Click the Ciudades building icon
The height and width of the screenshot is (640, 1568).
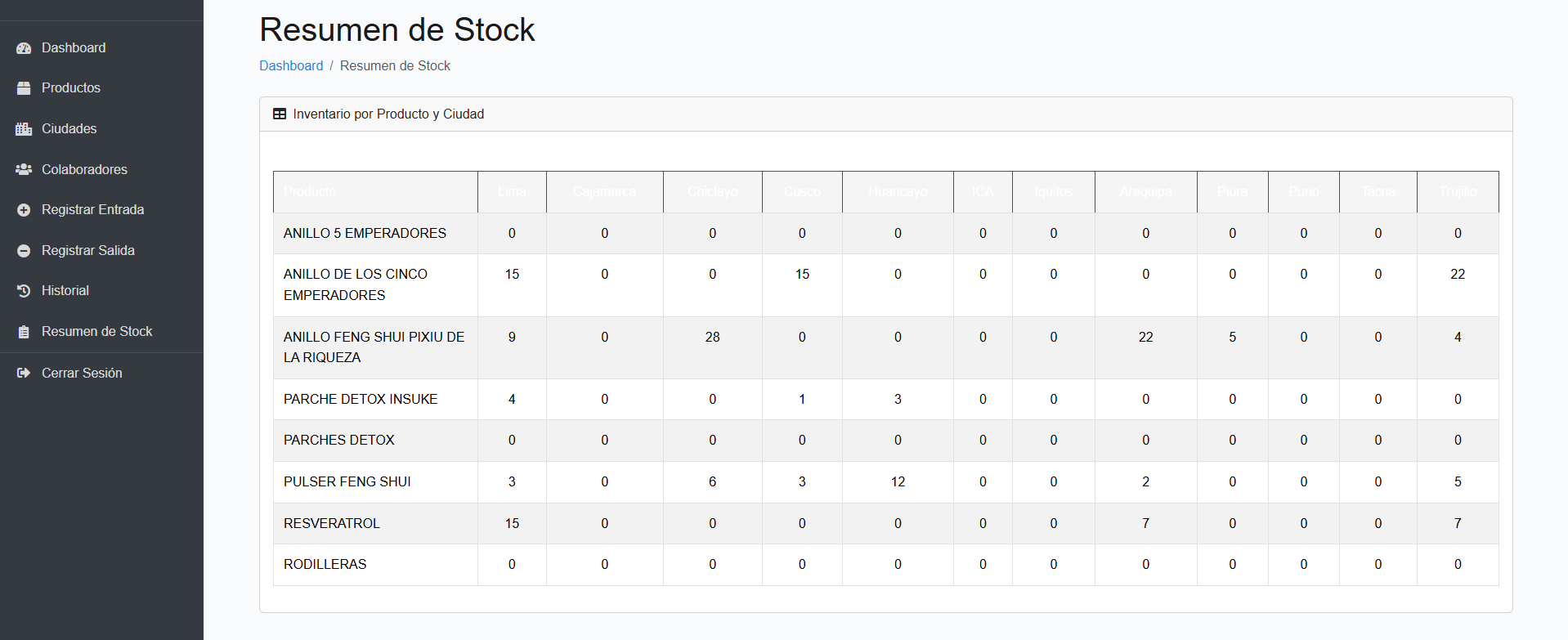tap(24, 129)
